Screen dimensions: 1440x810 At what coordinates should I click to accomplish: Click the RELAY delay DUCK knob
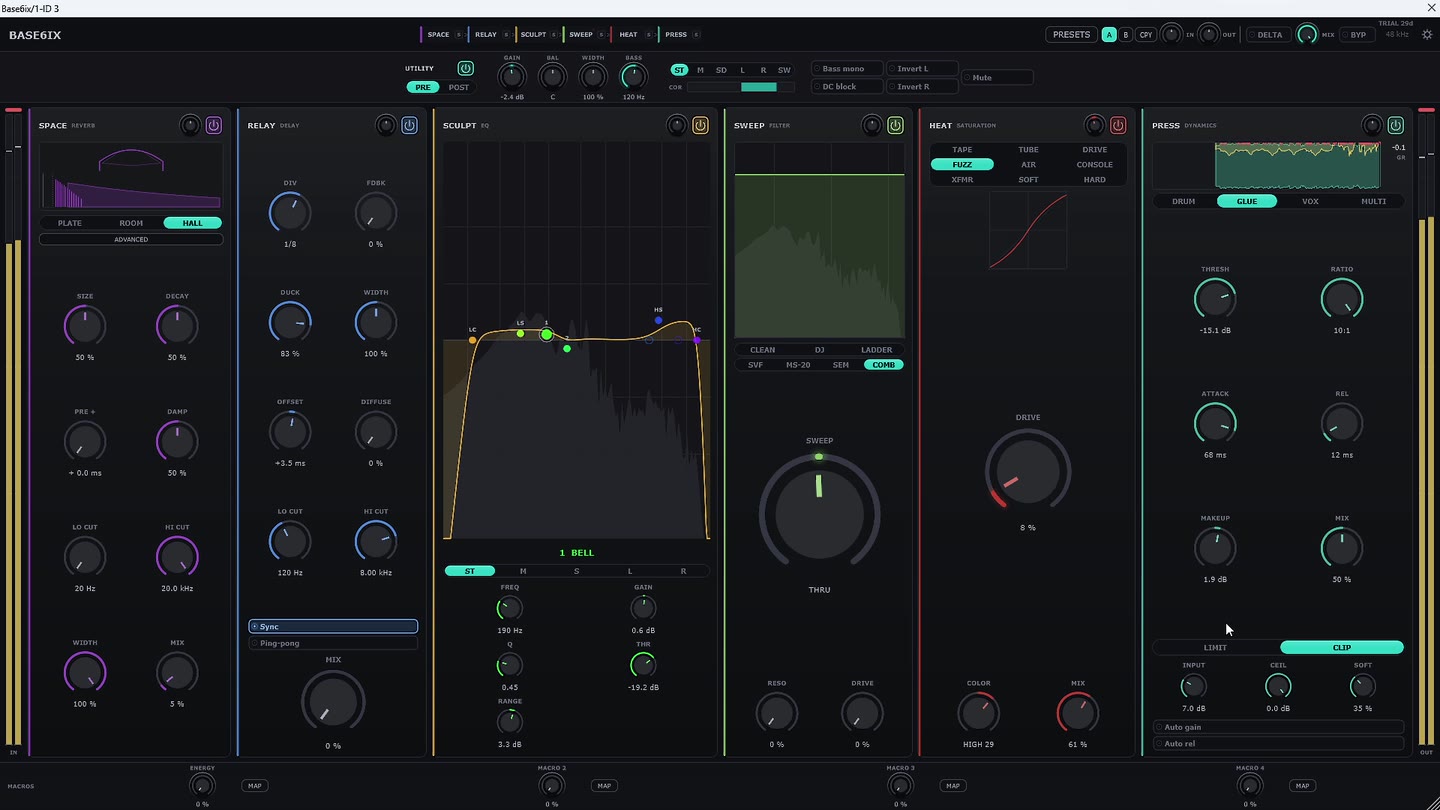coord(290,321)
